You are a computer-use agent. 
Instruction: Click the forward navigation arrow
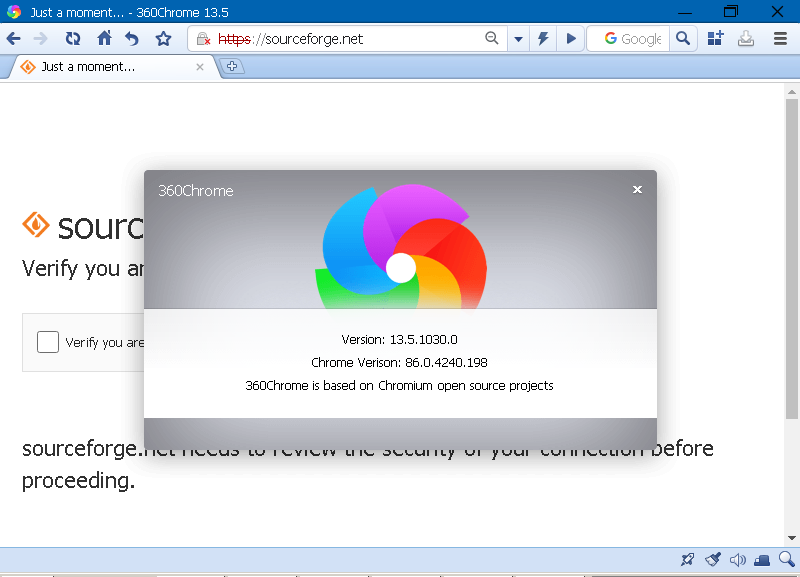[x=40, y=39]
